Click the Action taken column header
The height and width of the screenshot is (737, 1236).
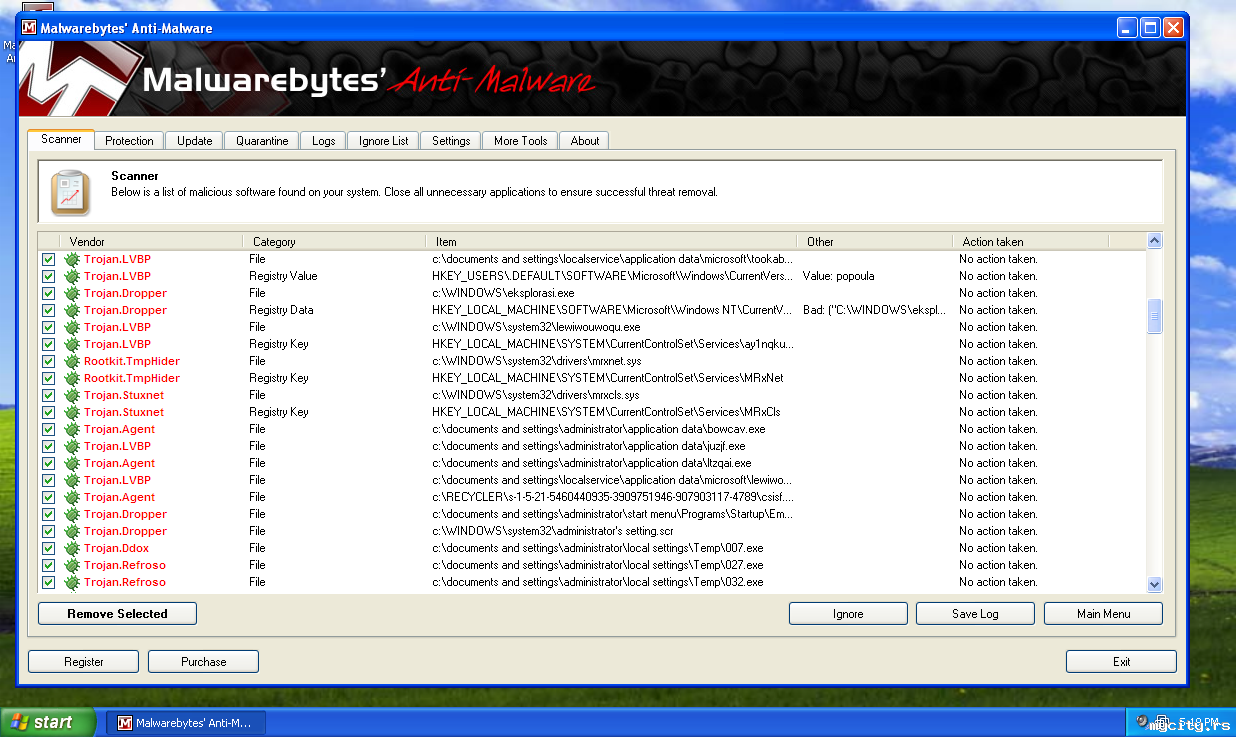[x=1030, y=241]
